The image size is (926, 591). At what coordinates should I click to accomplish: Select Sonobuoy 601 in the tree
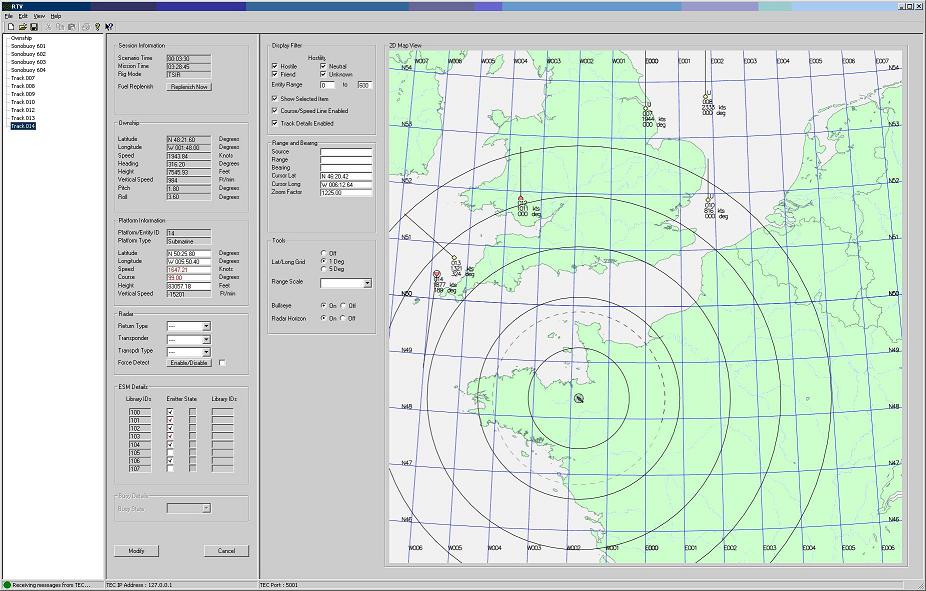(x=28, y=46)
